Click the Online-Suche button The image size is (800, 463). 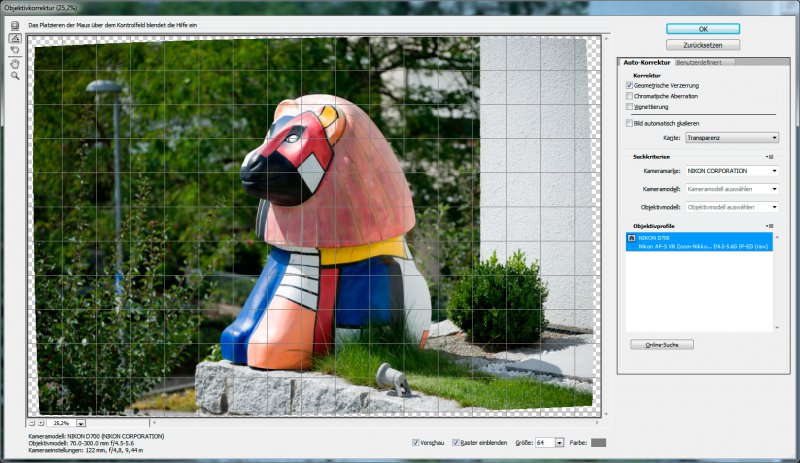click(662, 345)
